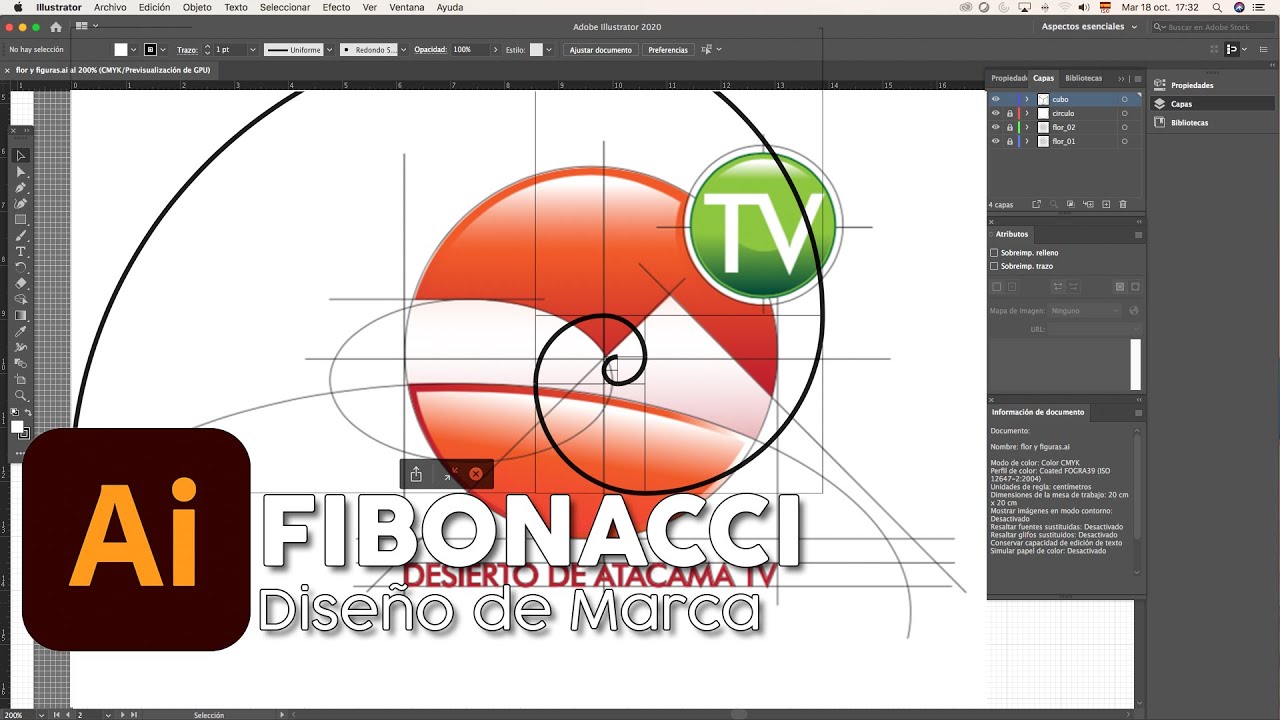Image resolution: width=1280 pixels, height=720 pixels.
Task: Expand the flor_02 layer
Action: pyautogui.click(x=1027, y=127)
